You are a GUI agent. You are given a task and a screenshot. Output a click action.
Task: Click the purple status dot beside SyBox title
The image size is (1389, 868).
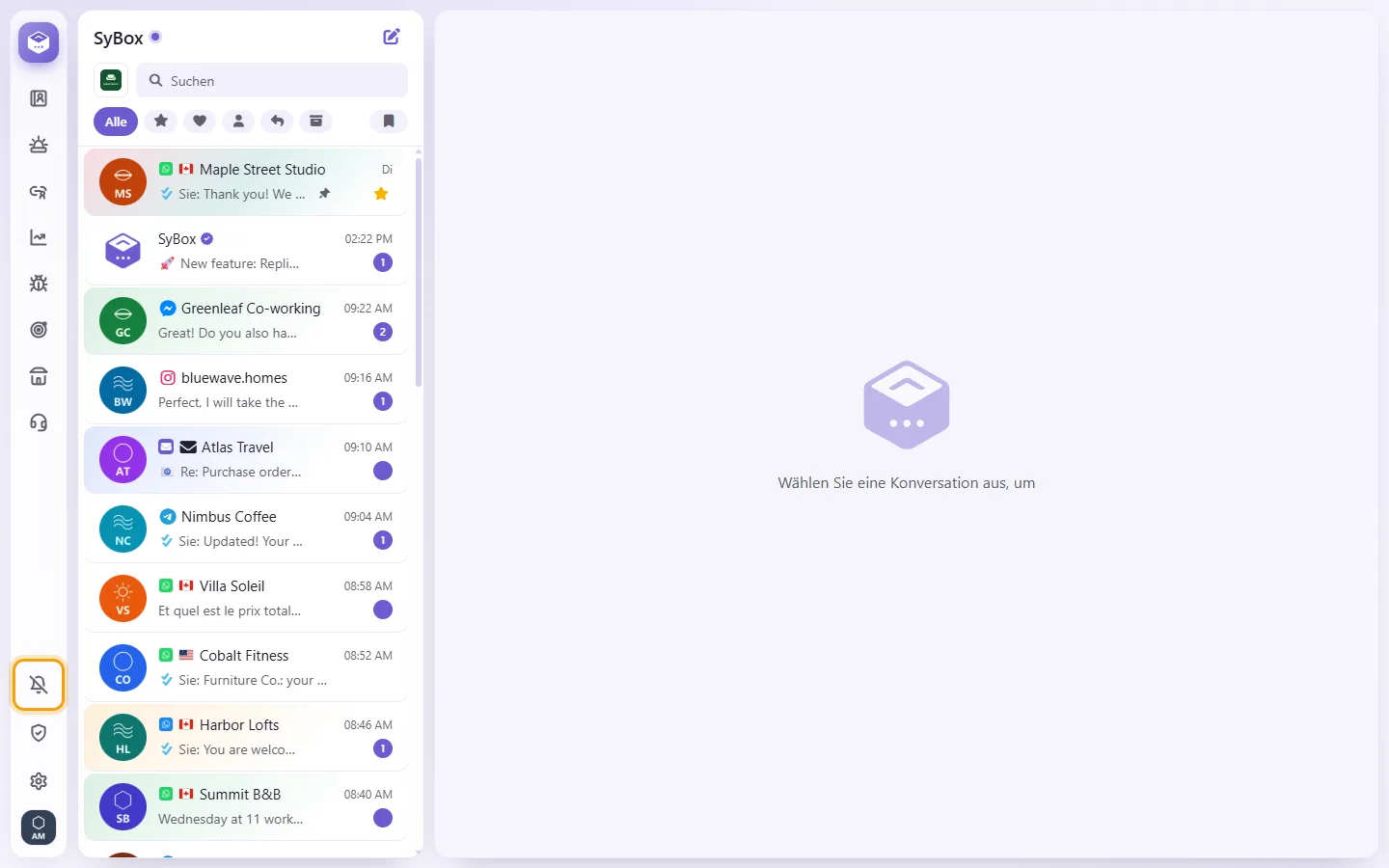click(155, 37)
